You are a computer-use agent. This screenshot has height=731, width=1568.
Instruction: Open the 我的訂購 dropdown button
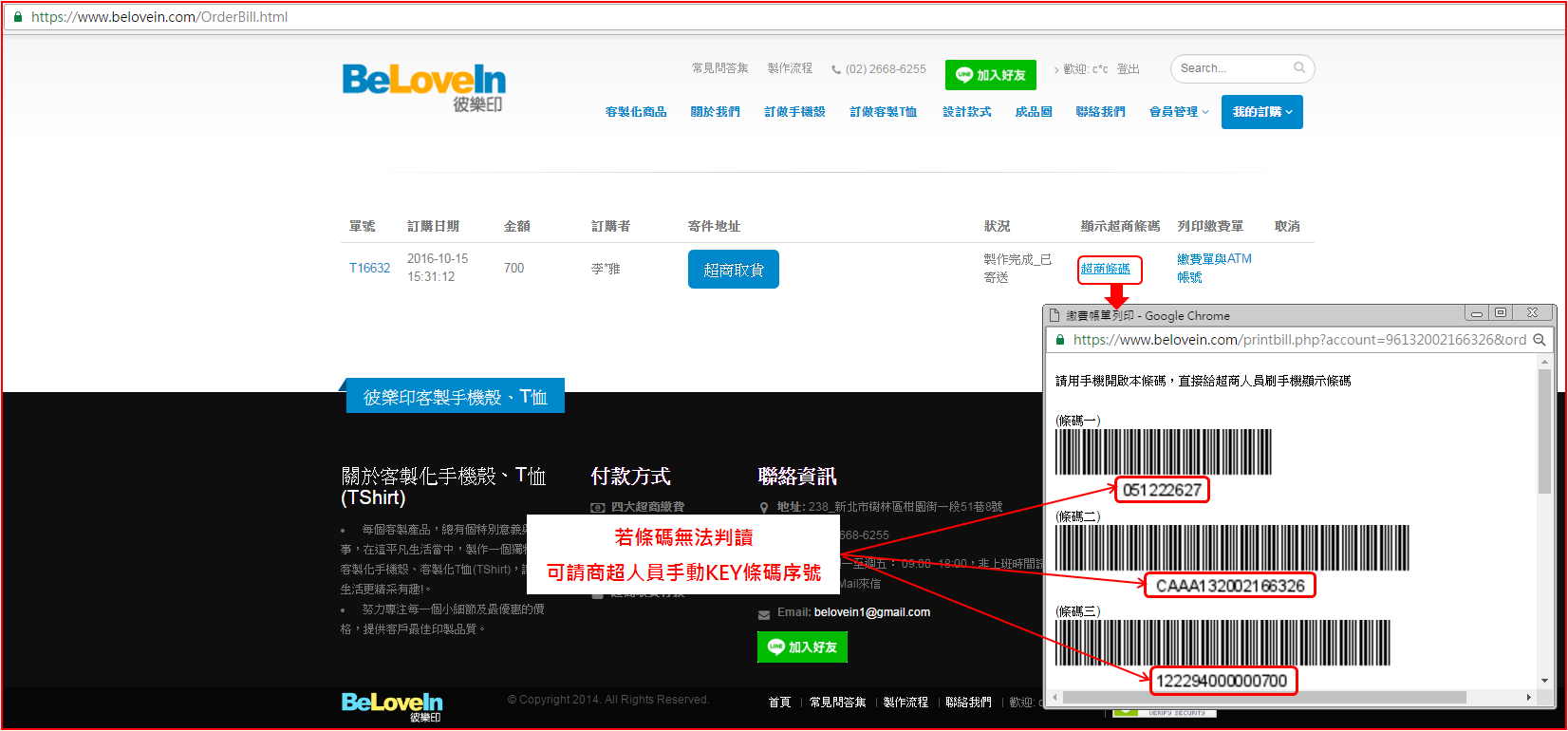[1262, 112]
